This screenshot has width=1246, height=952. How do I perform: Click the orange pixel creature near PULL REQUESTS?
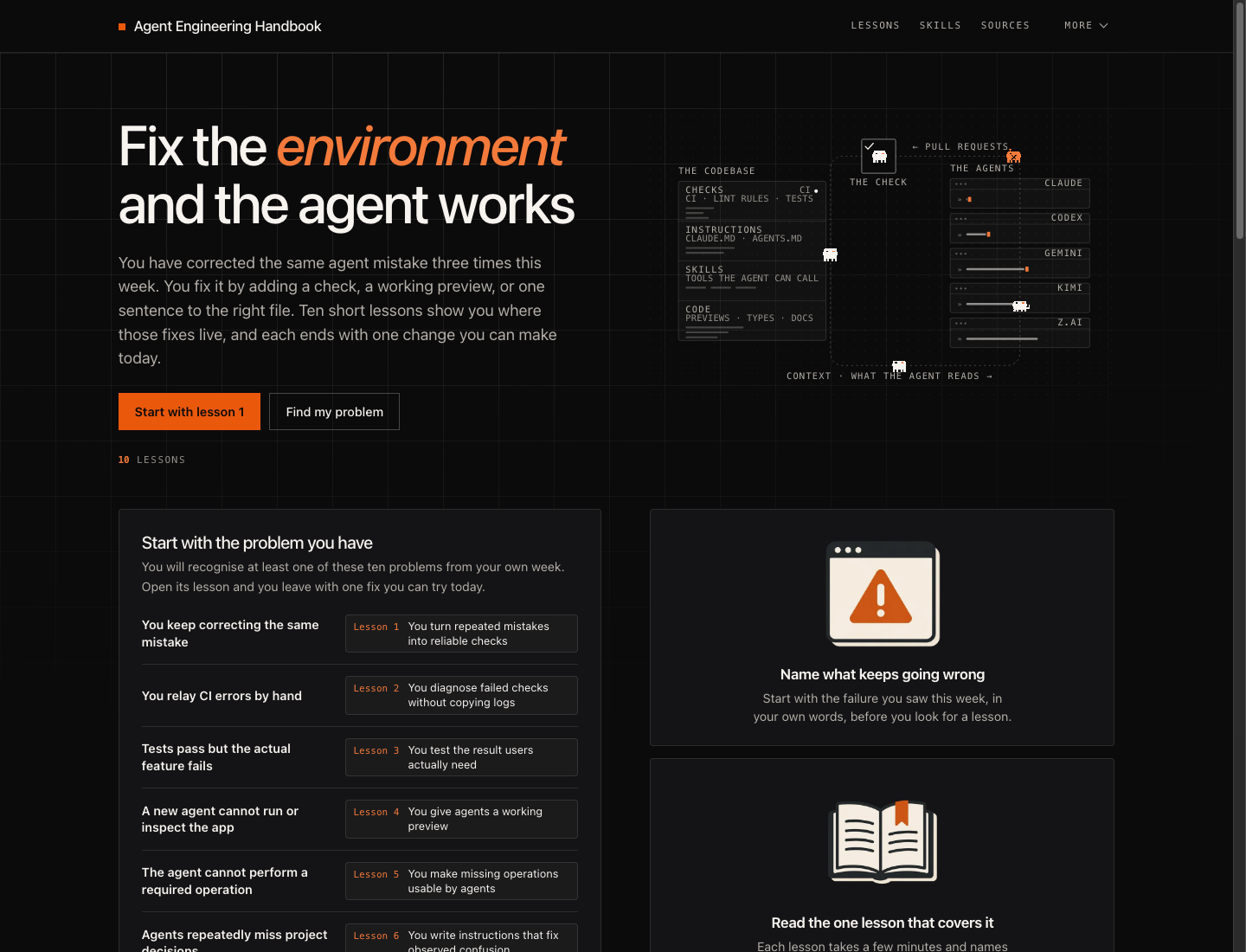(1013, 157)
